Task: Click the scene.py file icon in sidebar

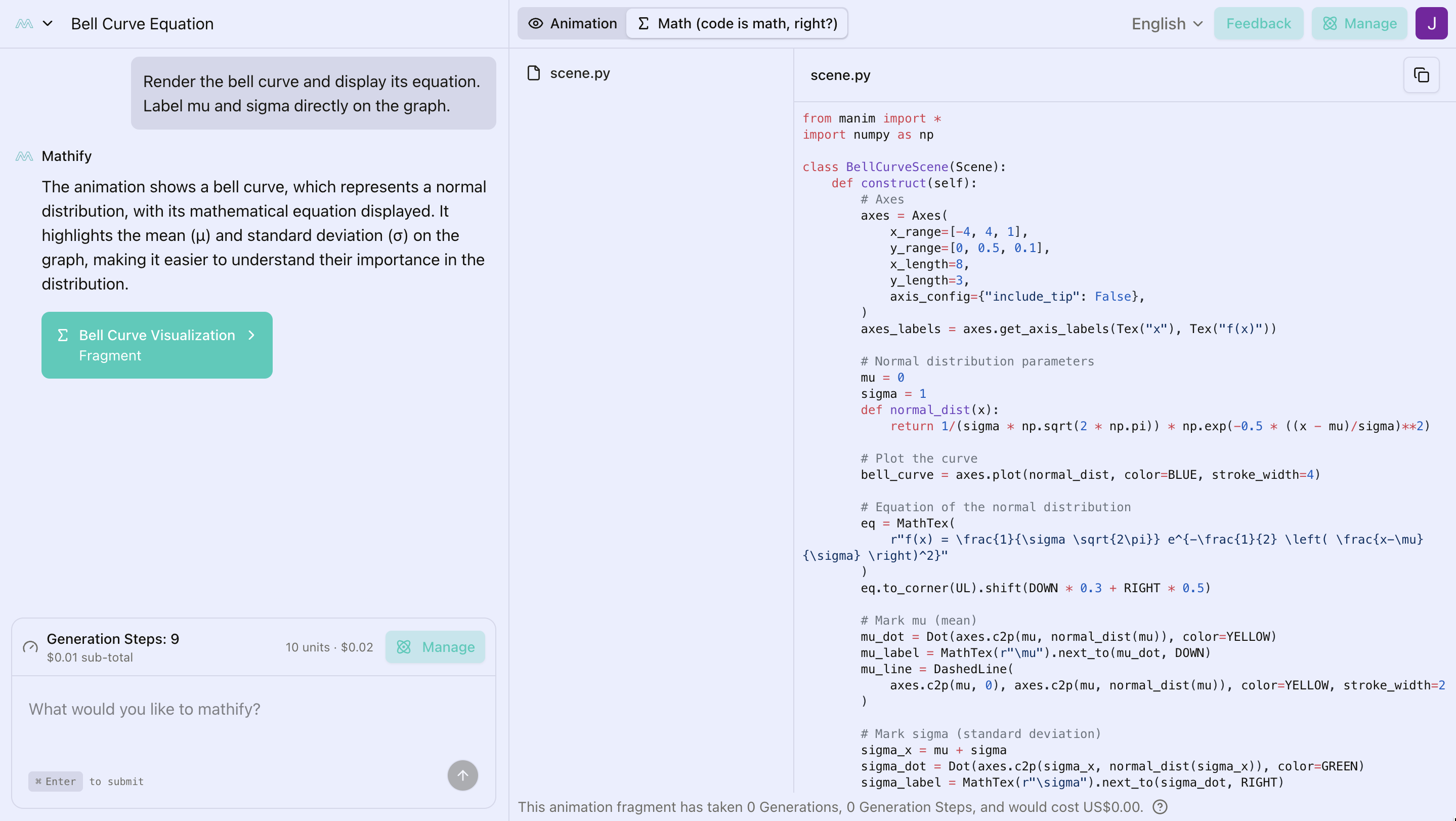Action: tap(534, 73)
